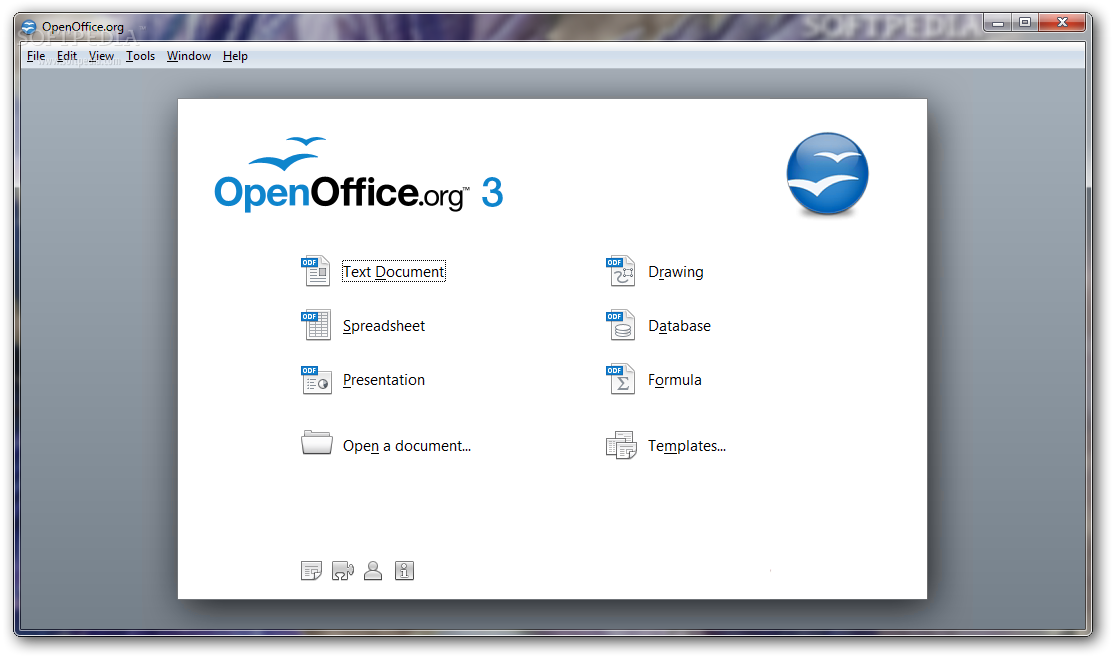
Task: Click the Drawing ODF icon
Action: [x=621, y=271]
